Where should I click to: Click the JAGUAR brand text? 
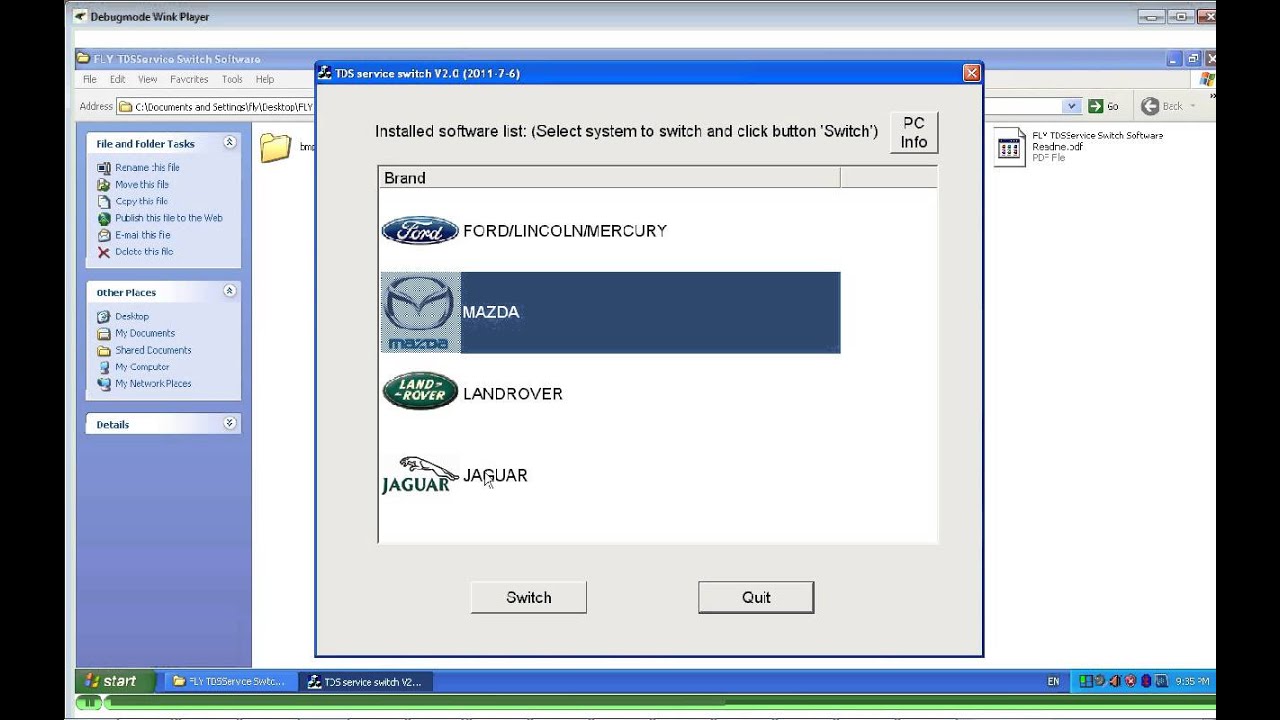(x=495, y=475)
